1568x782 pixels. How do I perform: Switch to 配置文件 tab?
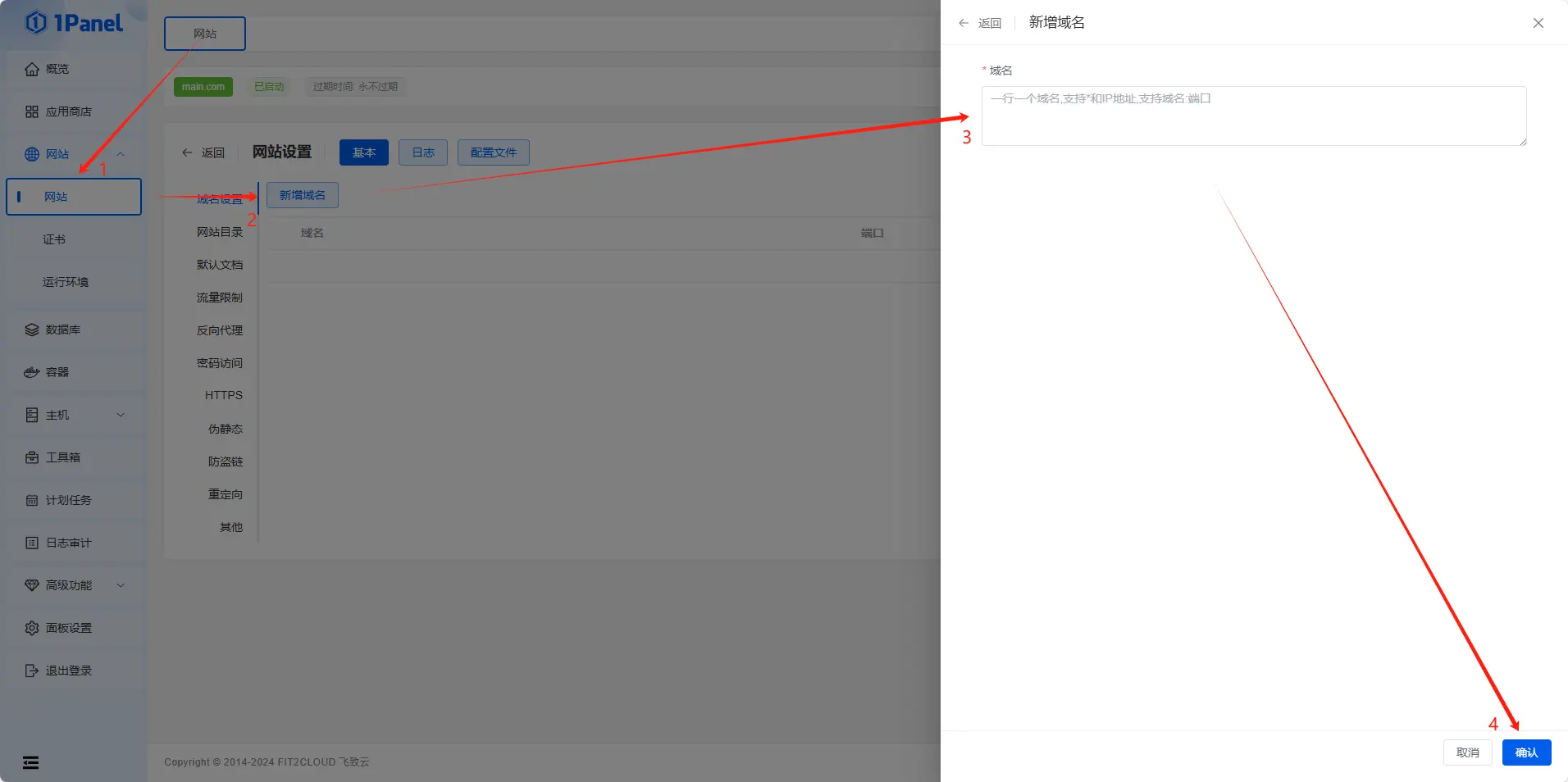click(494, 152)
